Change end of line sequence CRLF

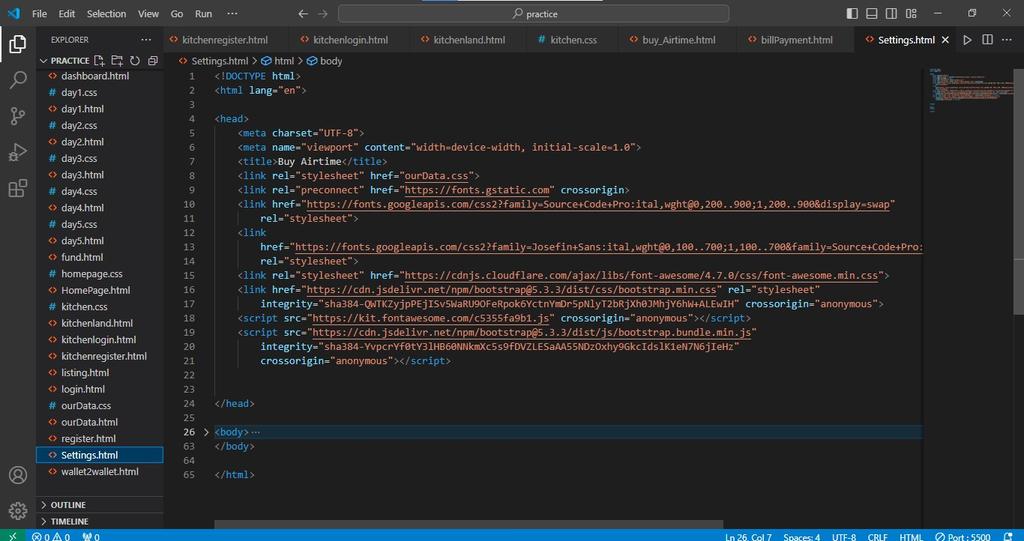(x=877, y=536)
